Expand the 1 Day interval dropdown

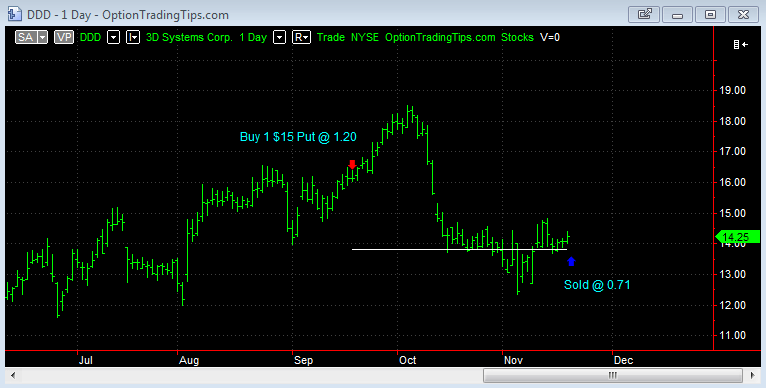(x=279, y=37)
